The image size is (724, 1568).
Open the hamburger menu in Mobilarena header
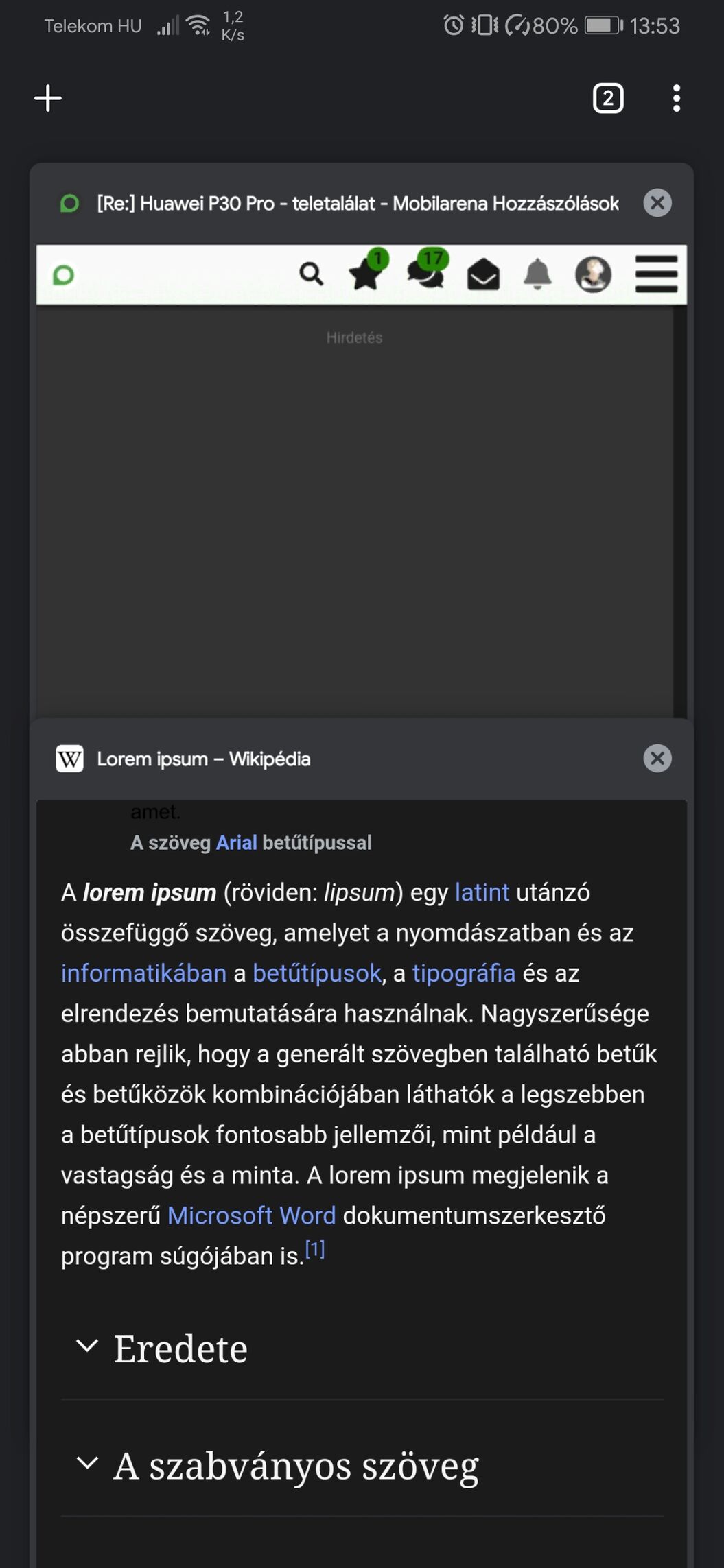[656, 274]
